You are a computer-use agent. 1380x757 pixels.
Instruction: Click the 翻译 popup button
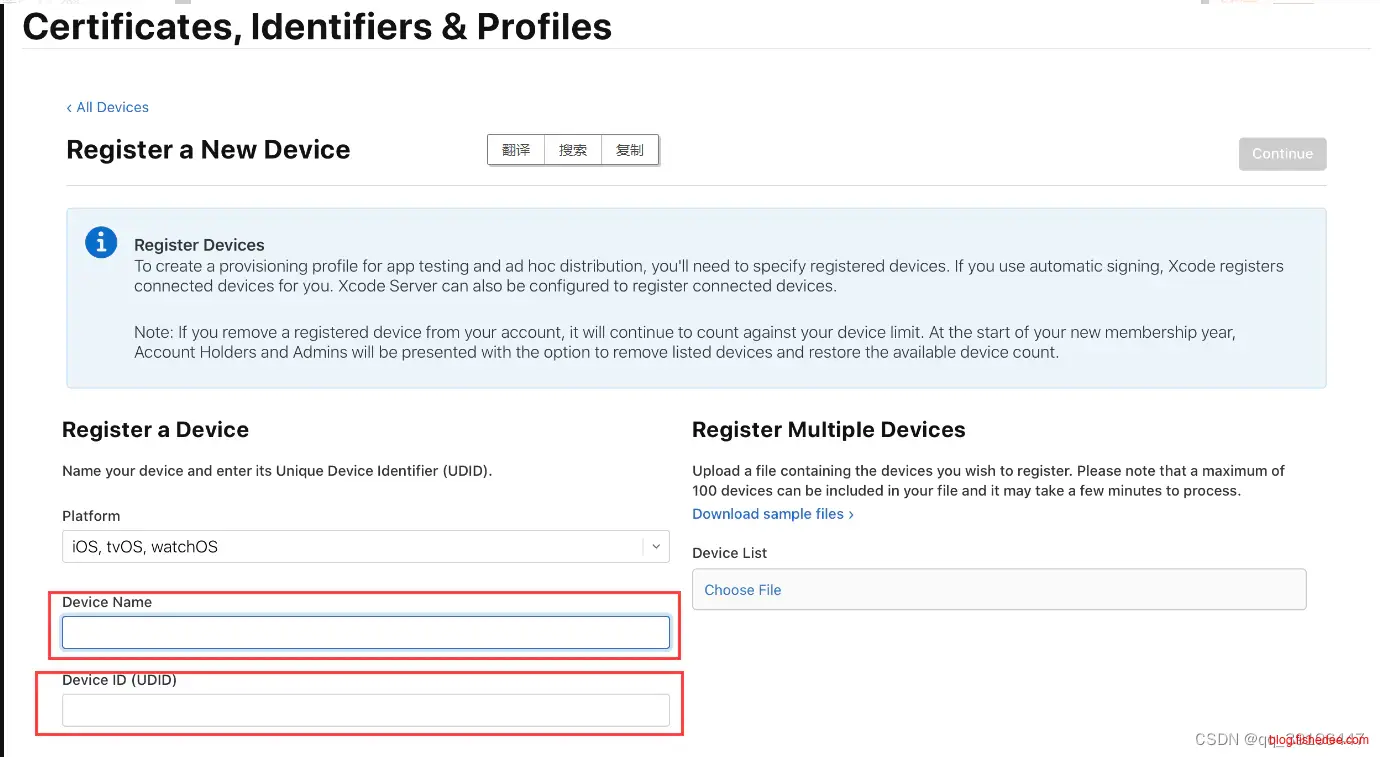516,150
